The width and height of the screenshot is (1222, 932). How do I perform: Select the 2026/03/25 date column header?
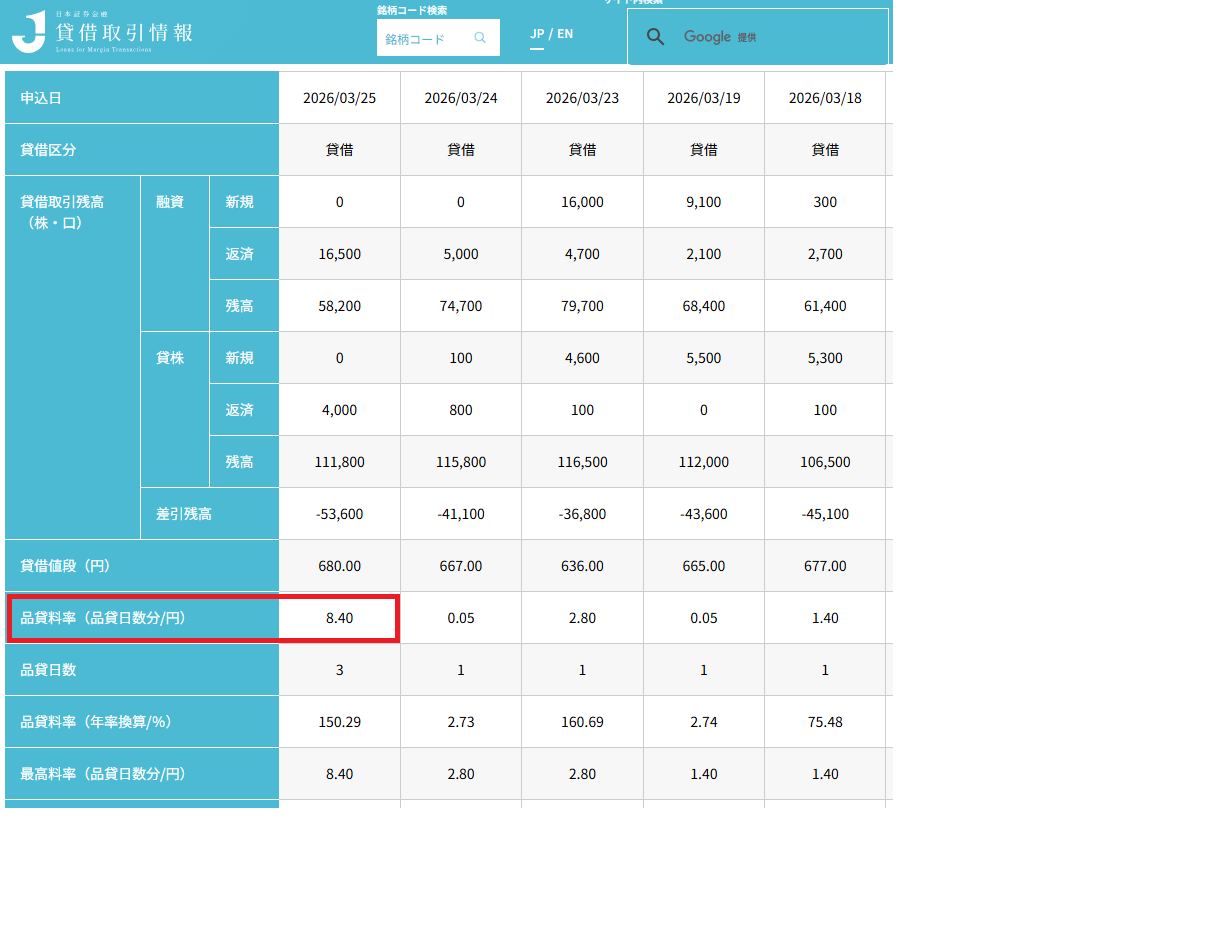(339, 98)
